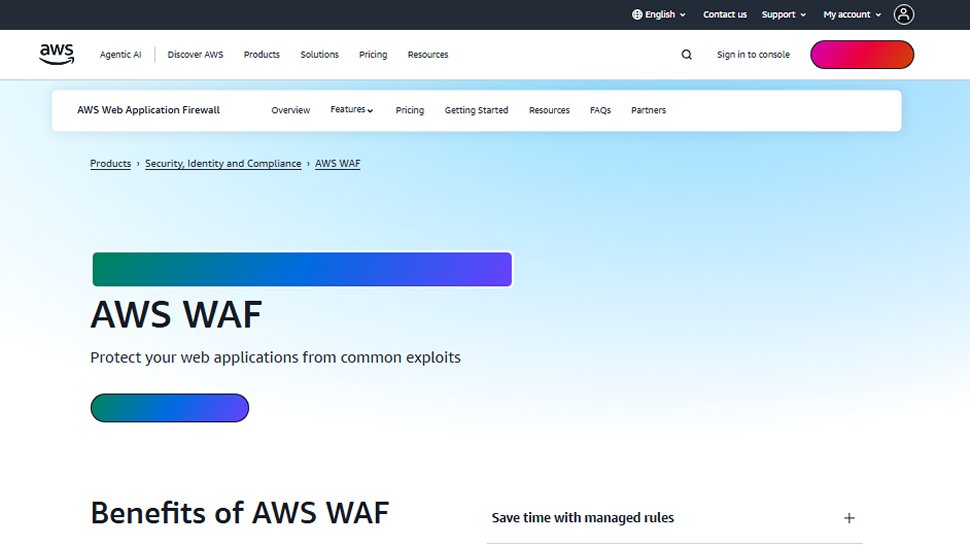Click 'Protect your web applications' tagline
This screenshot has height=545, width=970.
(x=275, y=358)
